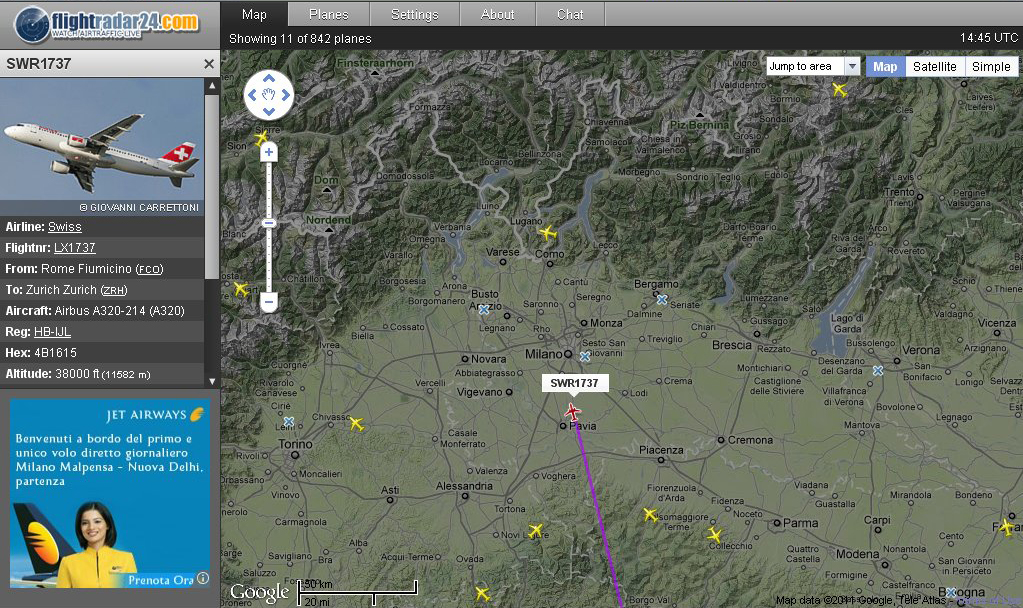The height and width of the screenshot is (608, 1023).
Task: Open the Swiss airline link
Action: [x=65, y=227]
